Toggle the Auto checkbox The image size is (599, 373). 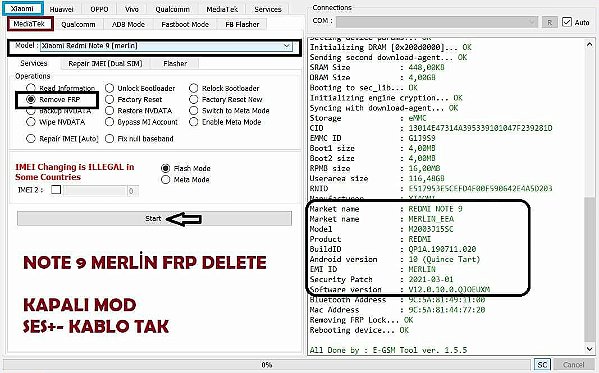(x=567, y=22)
